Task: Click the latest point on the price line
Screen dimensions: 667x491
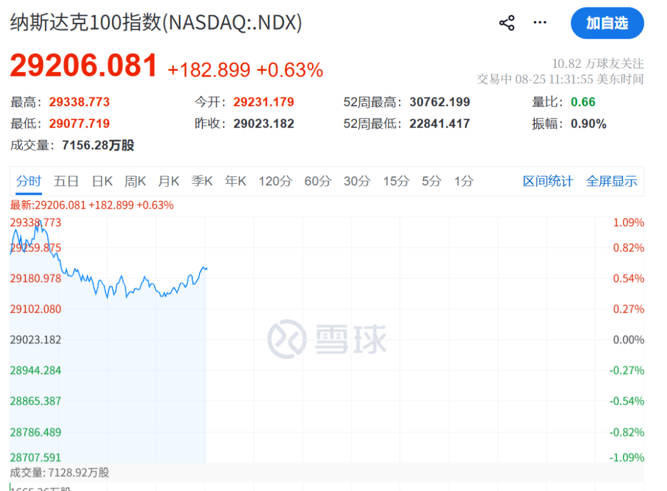Action: (x=206, y=268)
